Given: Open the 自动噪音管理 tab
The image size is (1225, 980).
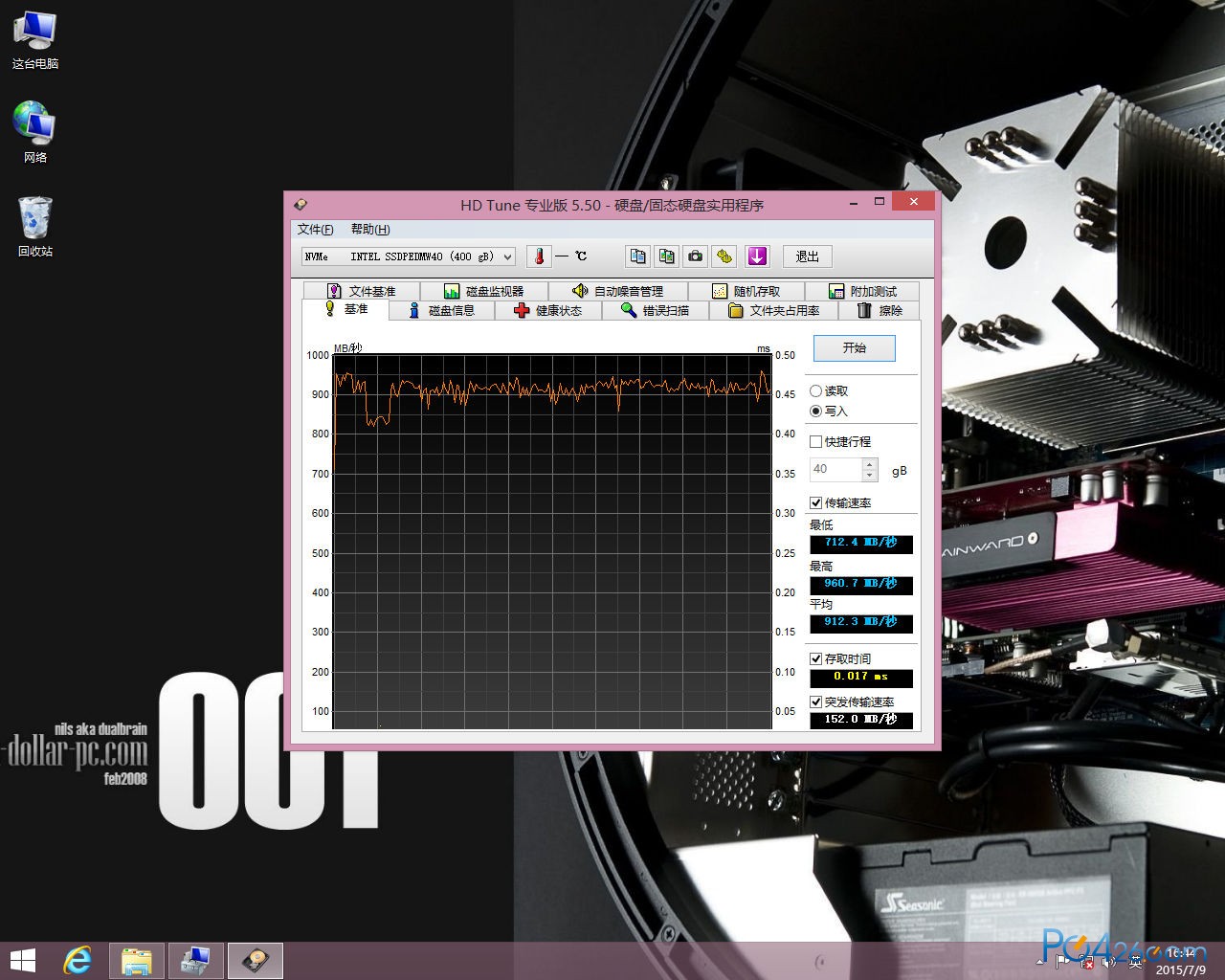Looking at the screenshot, I should pos(616,291).
